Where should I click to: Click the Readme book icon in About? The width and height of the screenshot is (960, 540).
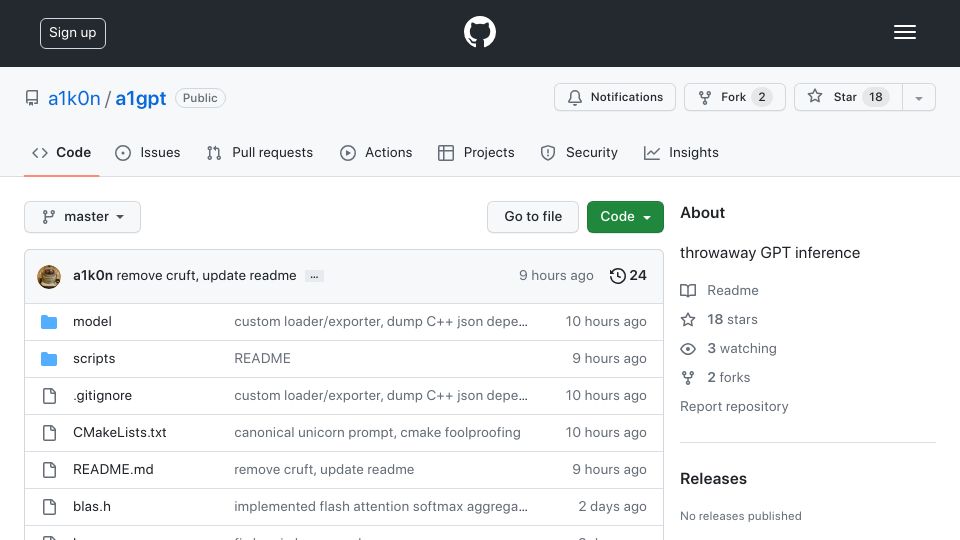point(688,290)
